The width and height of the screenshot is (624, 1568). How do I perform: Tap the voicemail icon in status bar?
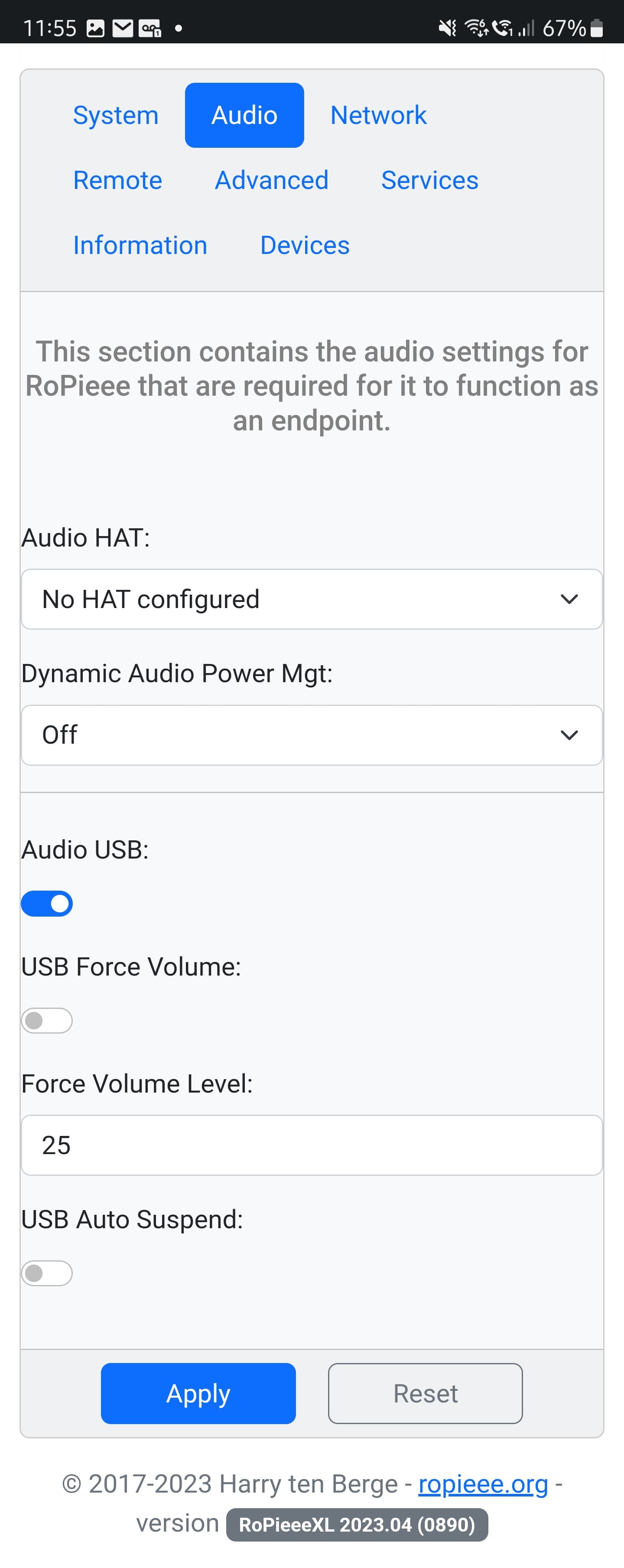click(150, 29)
